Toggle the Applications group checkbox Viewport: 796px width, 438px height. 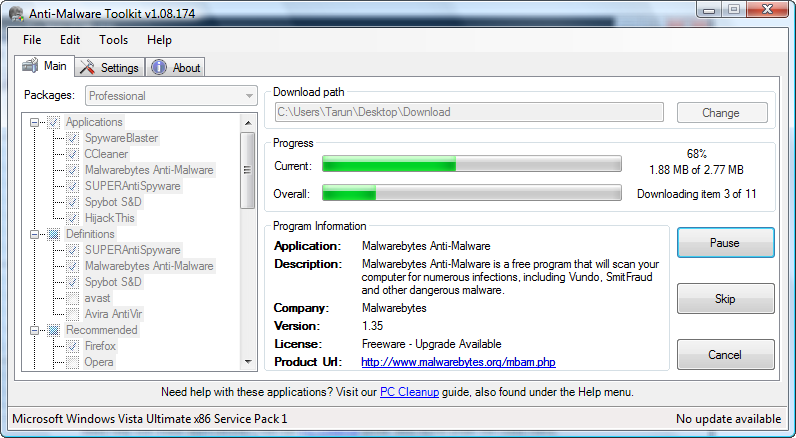click(x=54, y=122)
